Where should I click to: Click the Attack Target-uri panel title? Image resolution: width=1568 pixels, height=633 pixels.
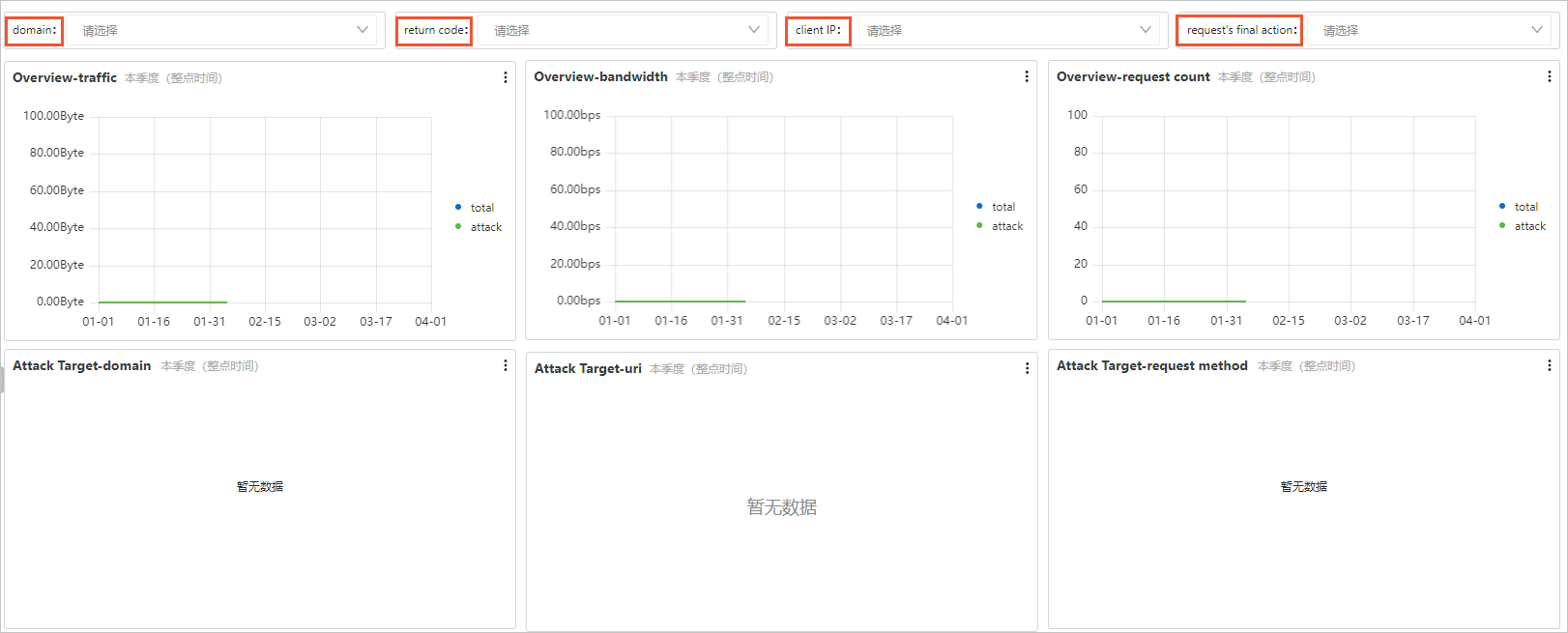588,368
